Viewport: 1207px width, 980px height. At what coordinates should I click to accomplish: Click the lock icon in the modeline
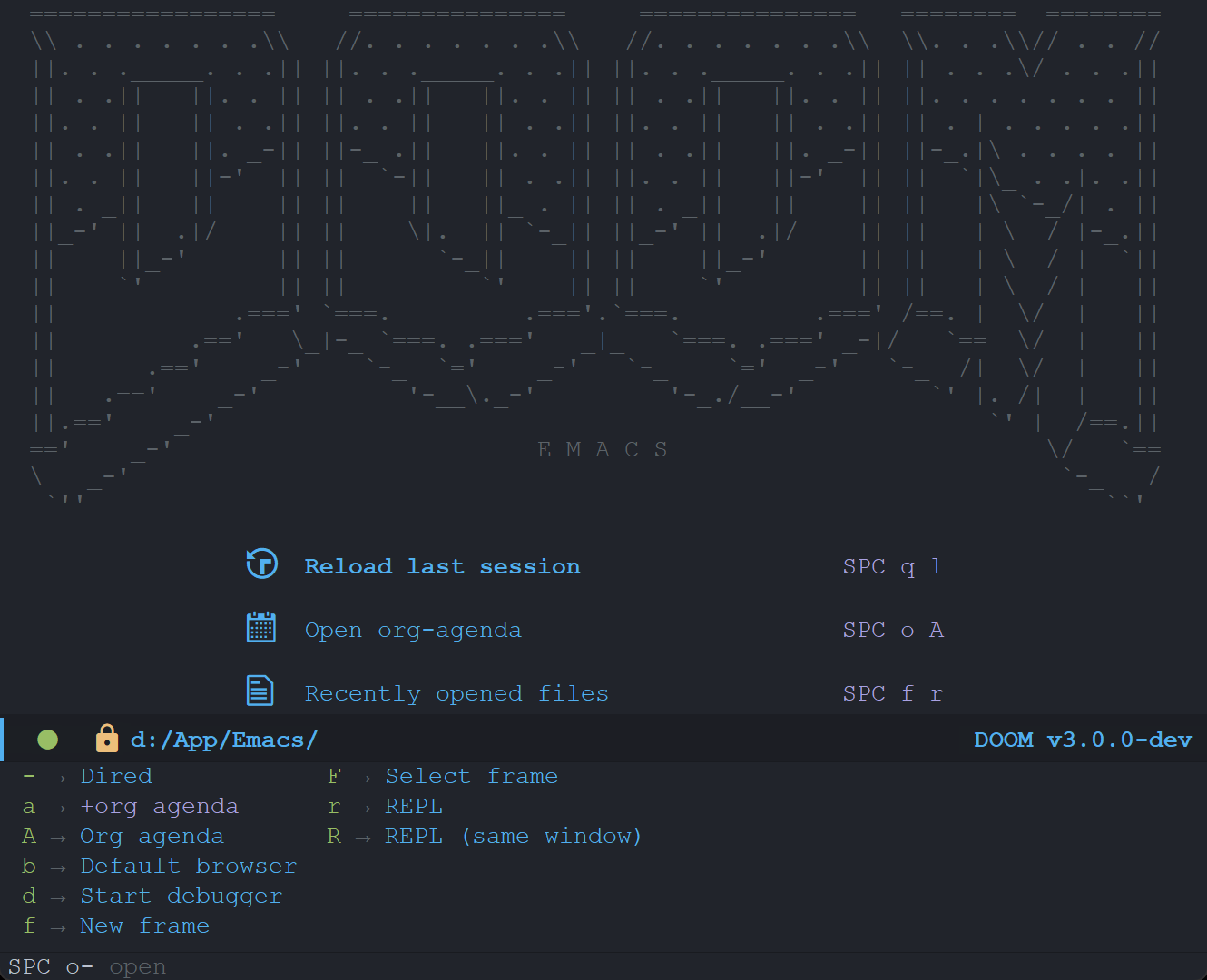click(106, 739)
